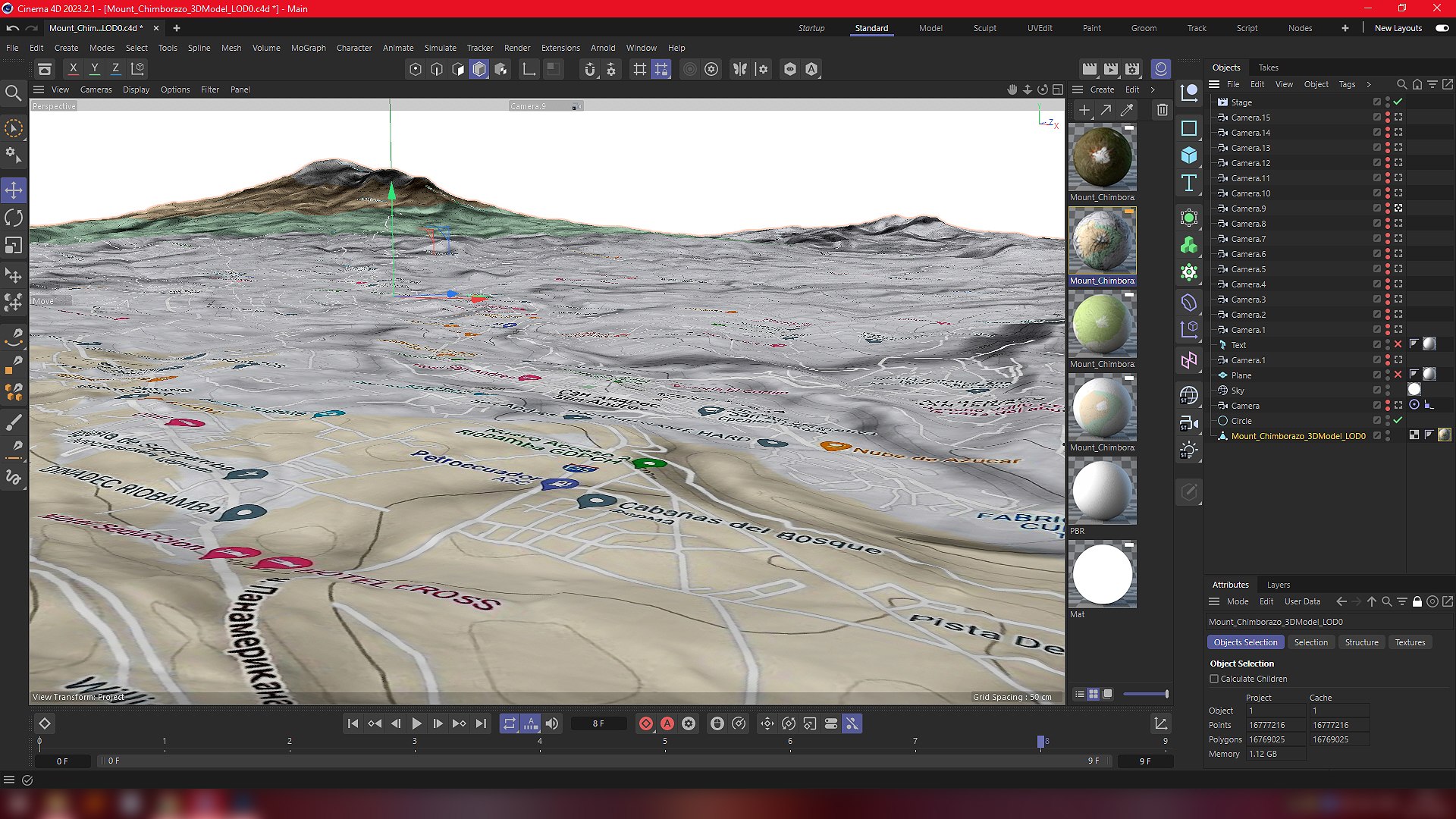The image size is (1456, 819).
Task: Open the search magnifier at the top left
Action: pos(13,93)
